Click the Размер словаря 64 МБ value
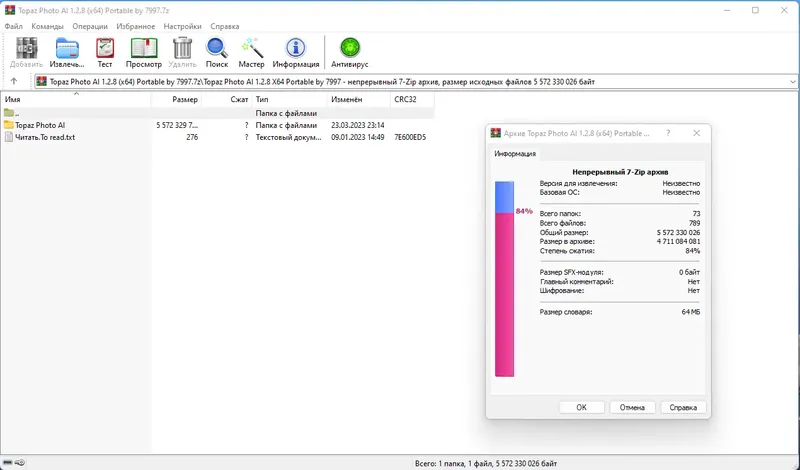The width and height of the screenshot is (800, 470). (x=690, y=312)
